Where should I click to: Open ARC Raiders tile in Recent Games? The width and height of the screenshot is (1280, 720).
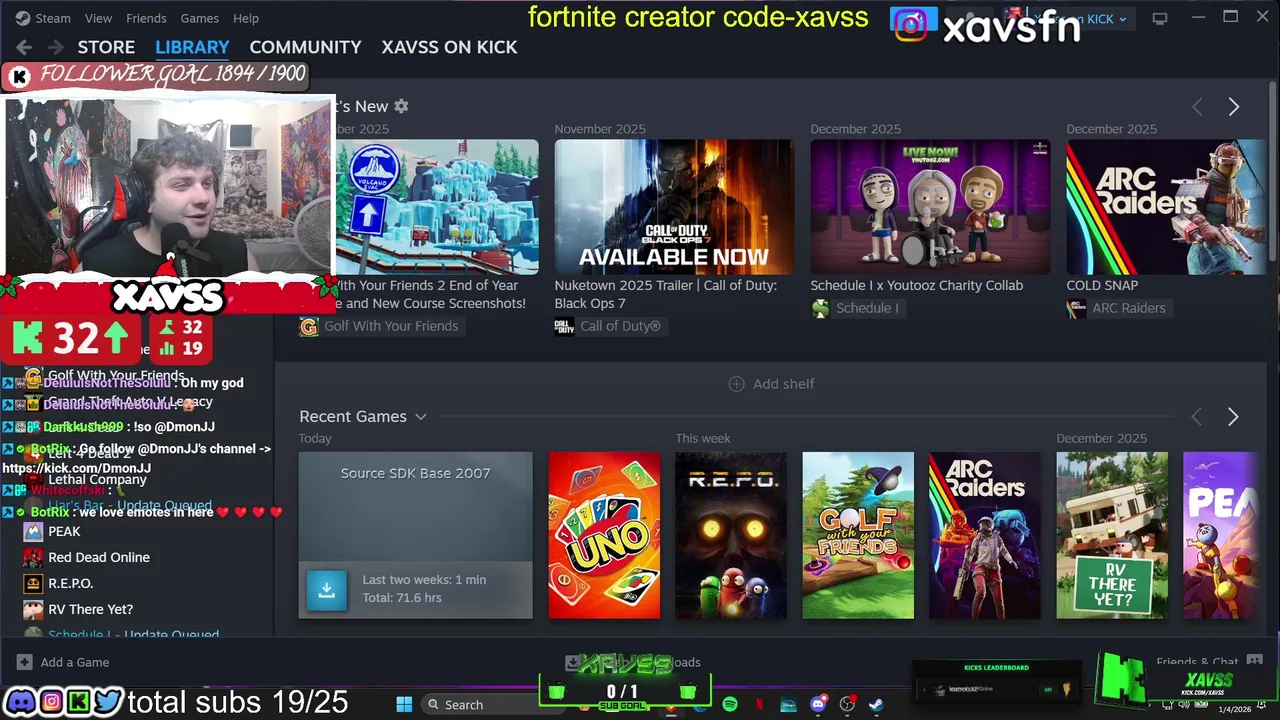coord(984,535)
